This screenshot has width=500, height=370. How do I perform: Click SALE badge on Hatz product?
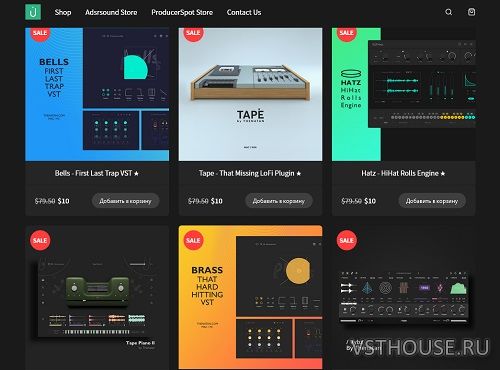click(347, 33)
